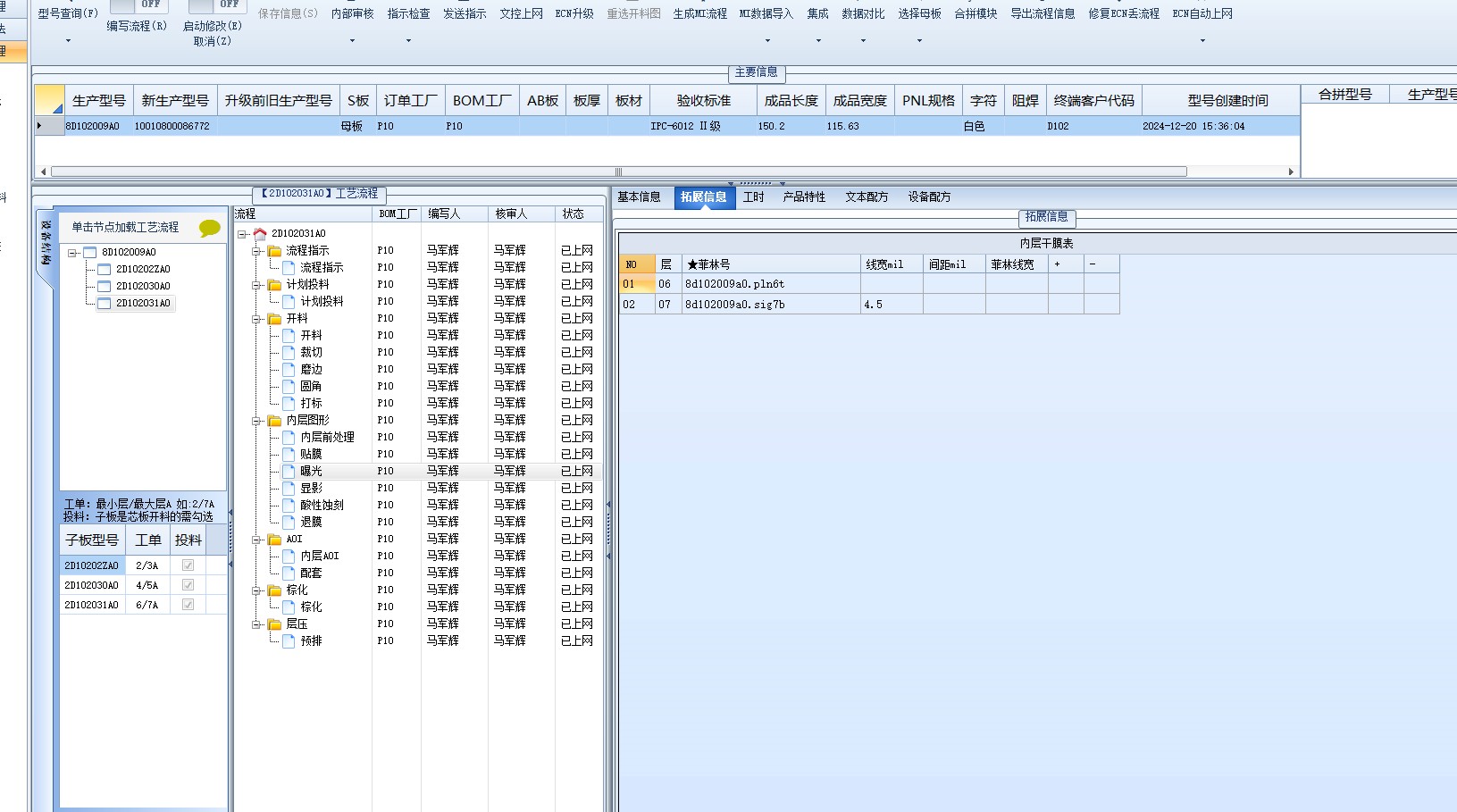Click the 修复ECN丢流程 toolbar button

1124,14
